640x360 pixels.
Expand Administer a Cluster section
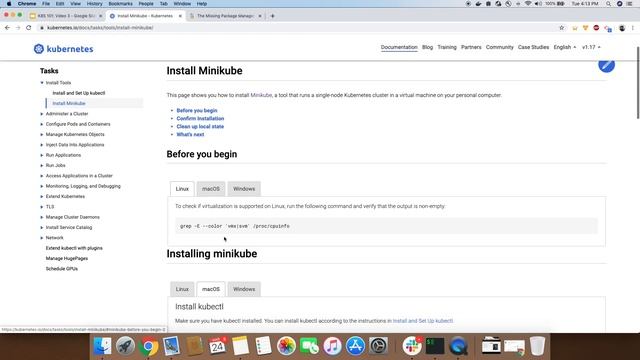42,114
